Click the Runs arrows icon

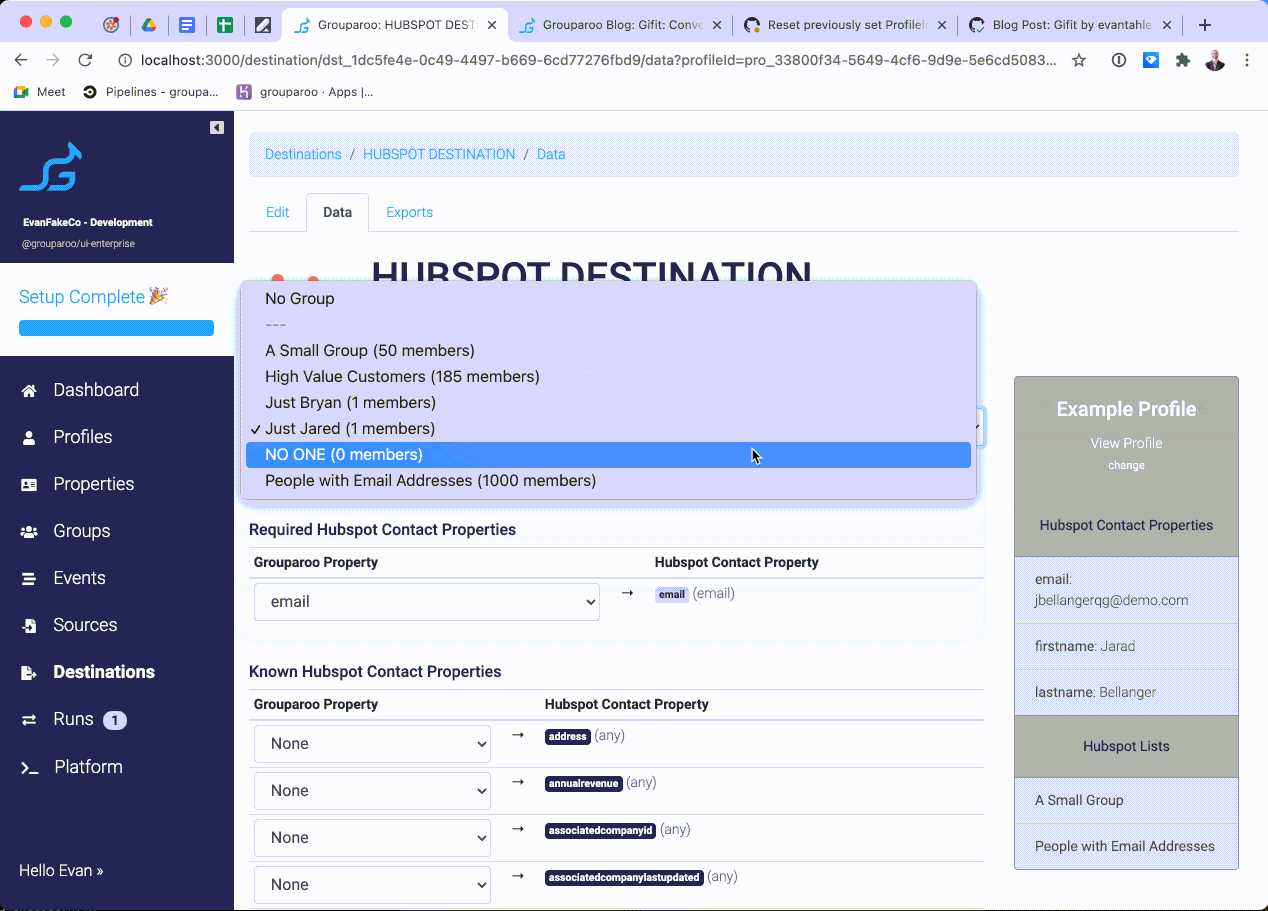[x=29, y=720]
